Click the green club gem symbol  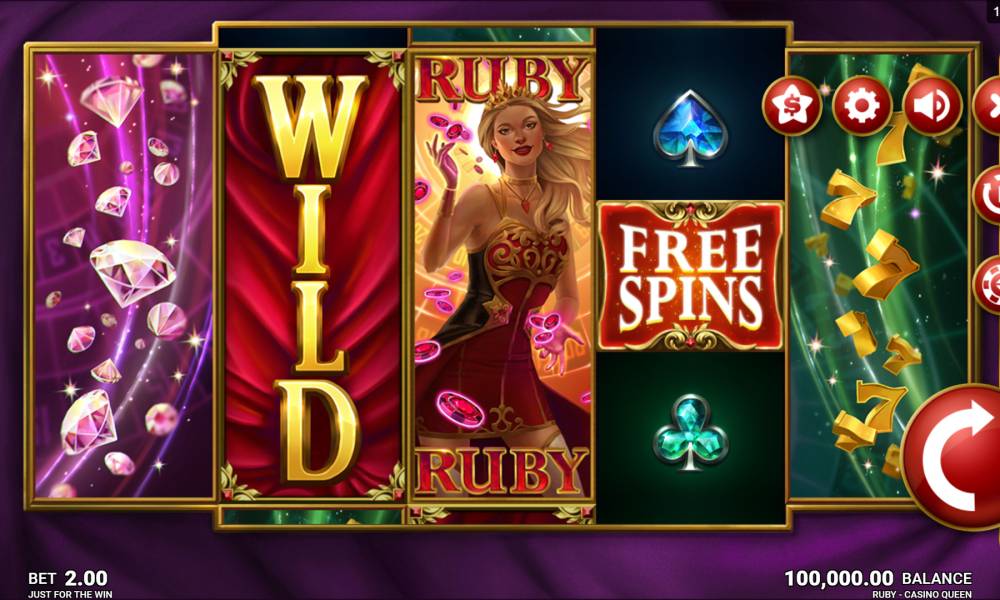tap(691, 432)
